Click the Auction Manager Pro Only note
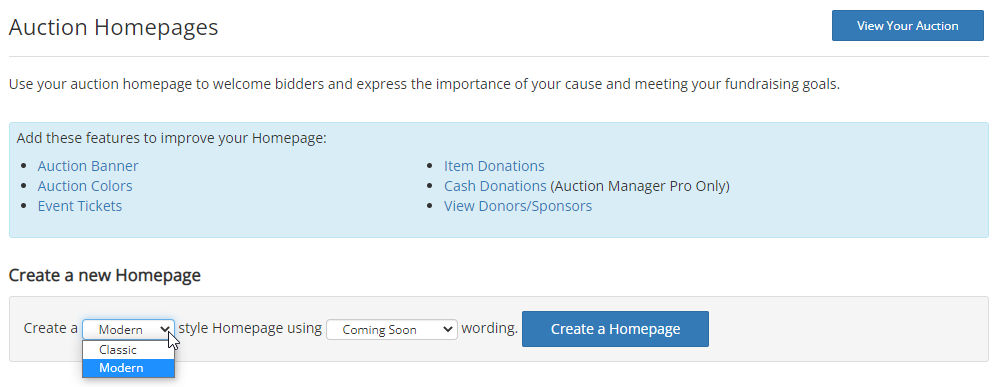 point(640,186)
